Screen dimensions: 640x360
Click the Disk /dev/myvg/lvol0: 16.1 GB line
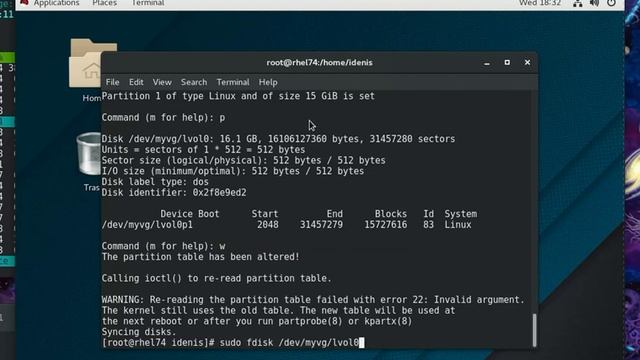pos(278,139)
